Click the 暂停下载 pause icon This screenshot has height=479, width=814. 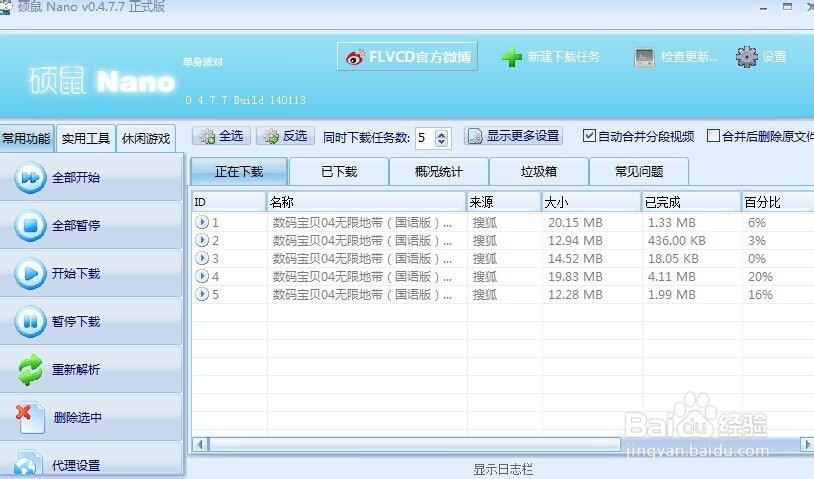[x=30, y=322]
